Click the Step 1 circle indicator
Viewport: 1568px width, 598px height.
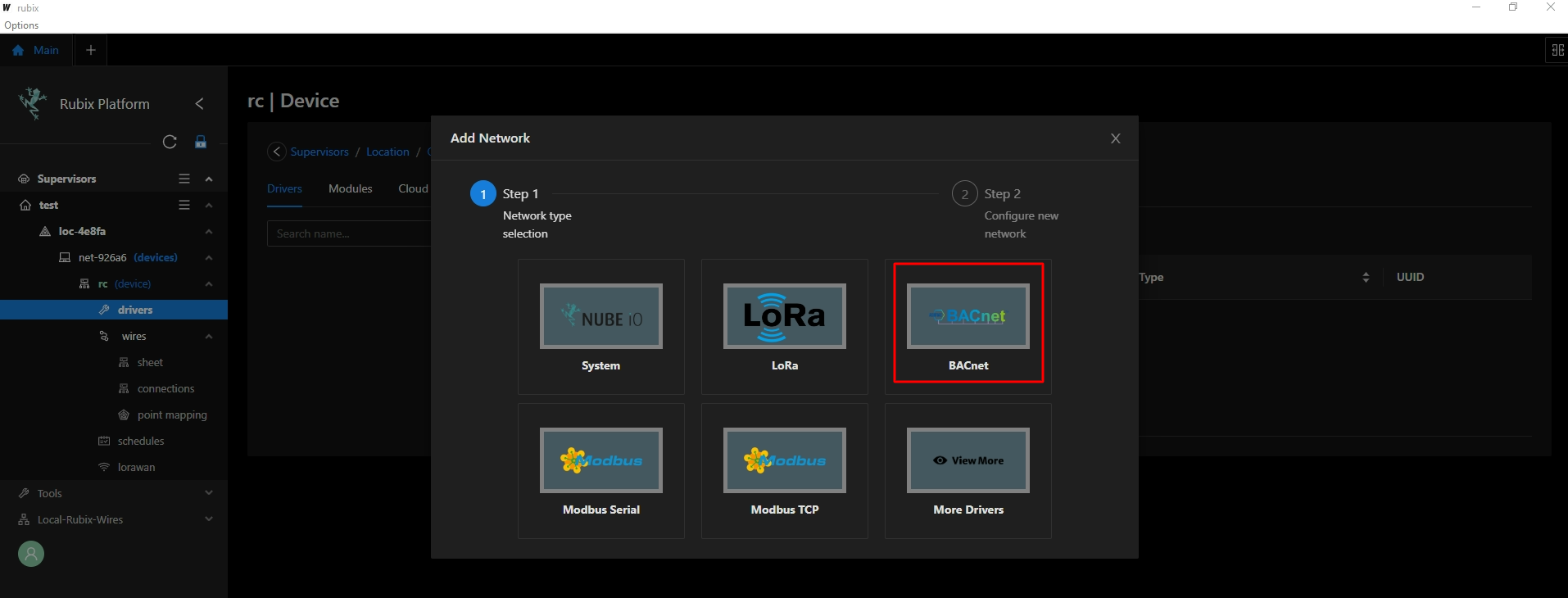pyautogui.click(x=483, y=194)
